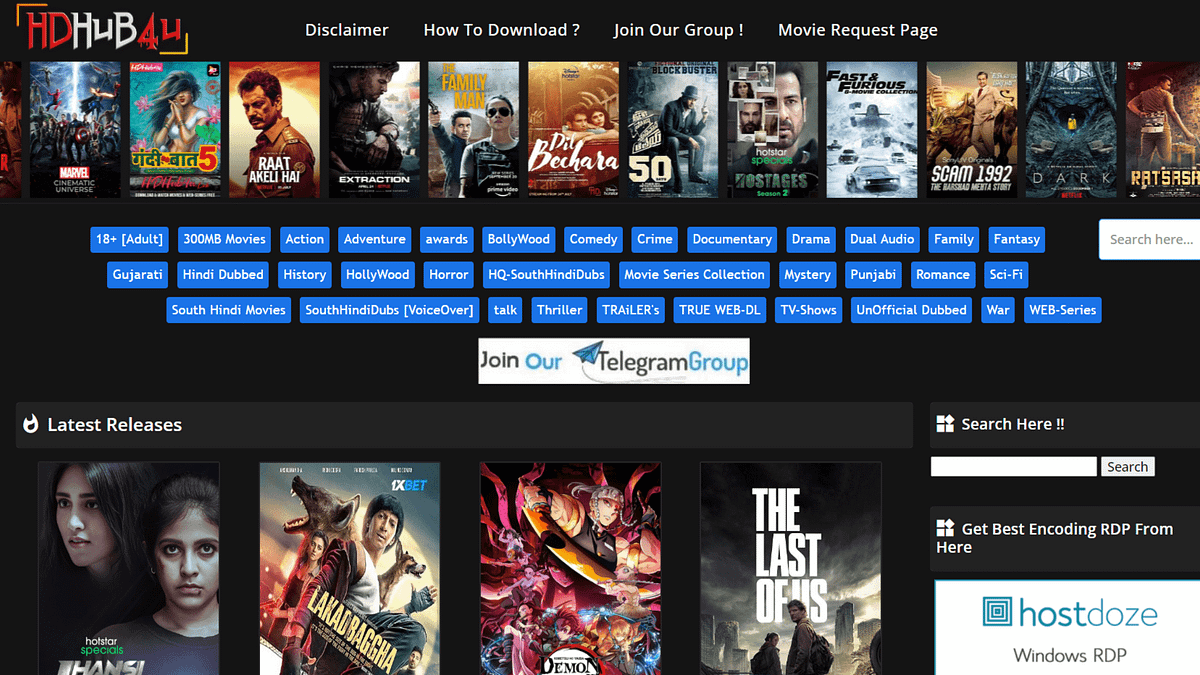Select the Hostages Season 2 poster

(773, 130)
